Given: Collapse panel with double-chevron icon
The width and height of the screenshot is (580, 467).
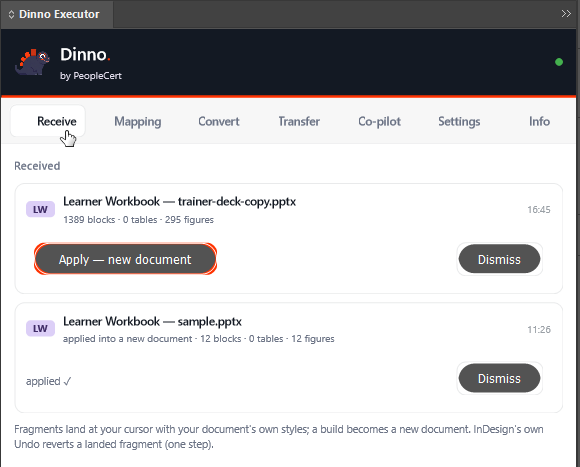Looking at the screenshot, I should pos(566,14).
